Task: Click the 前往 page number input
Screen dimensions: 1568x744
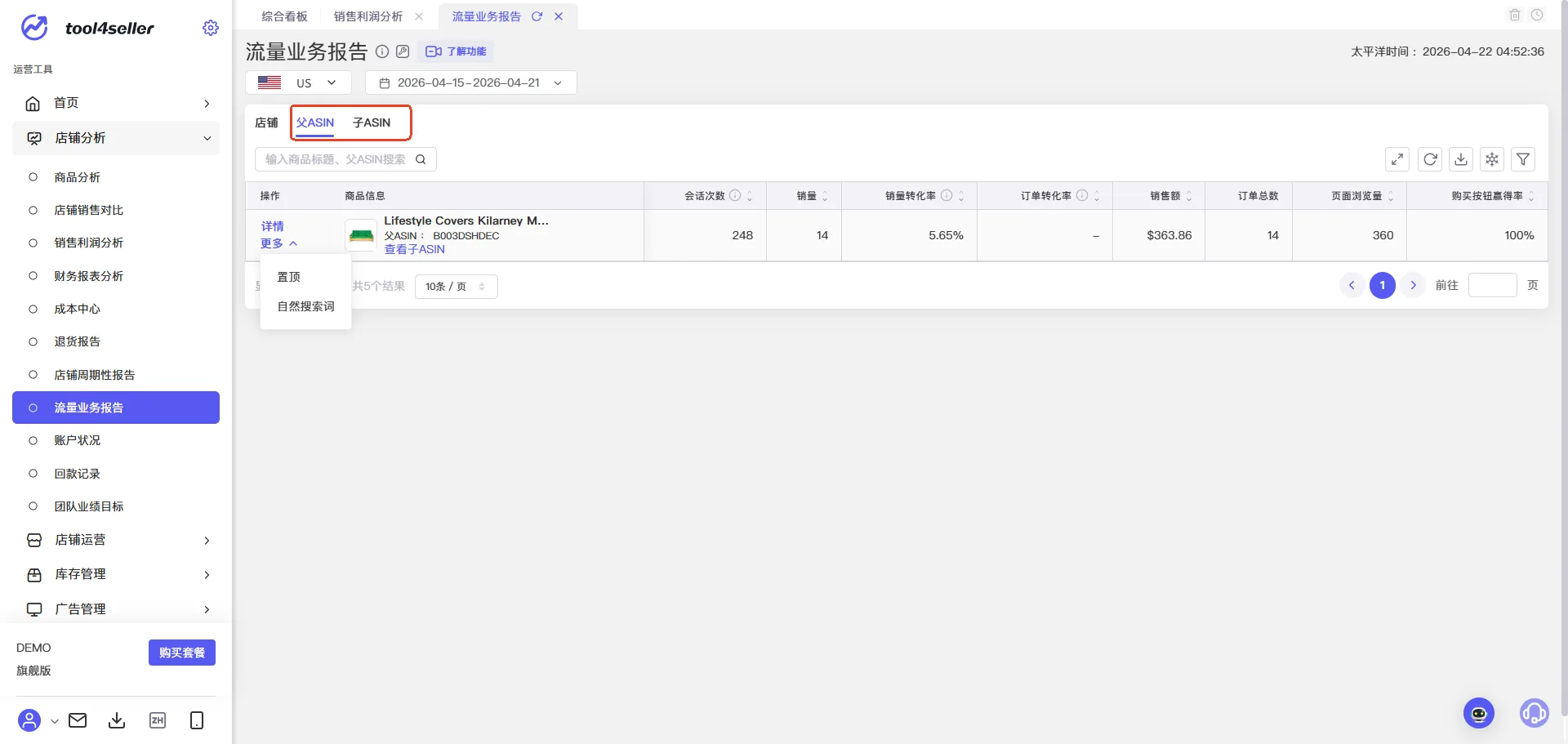Action: [1492, 285]
